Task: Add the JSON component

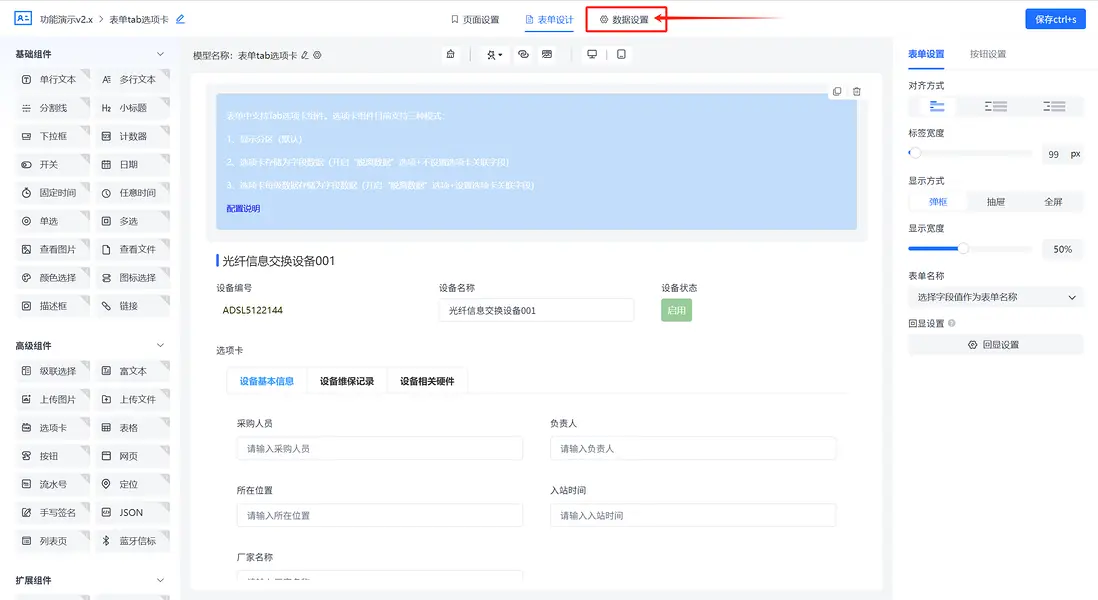Action: [x=132, y=512]
